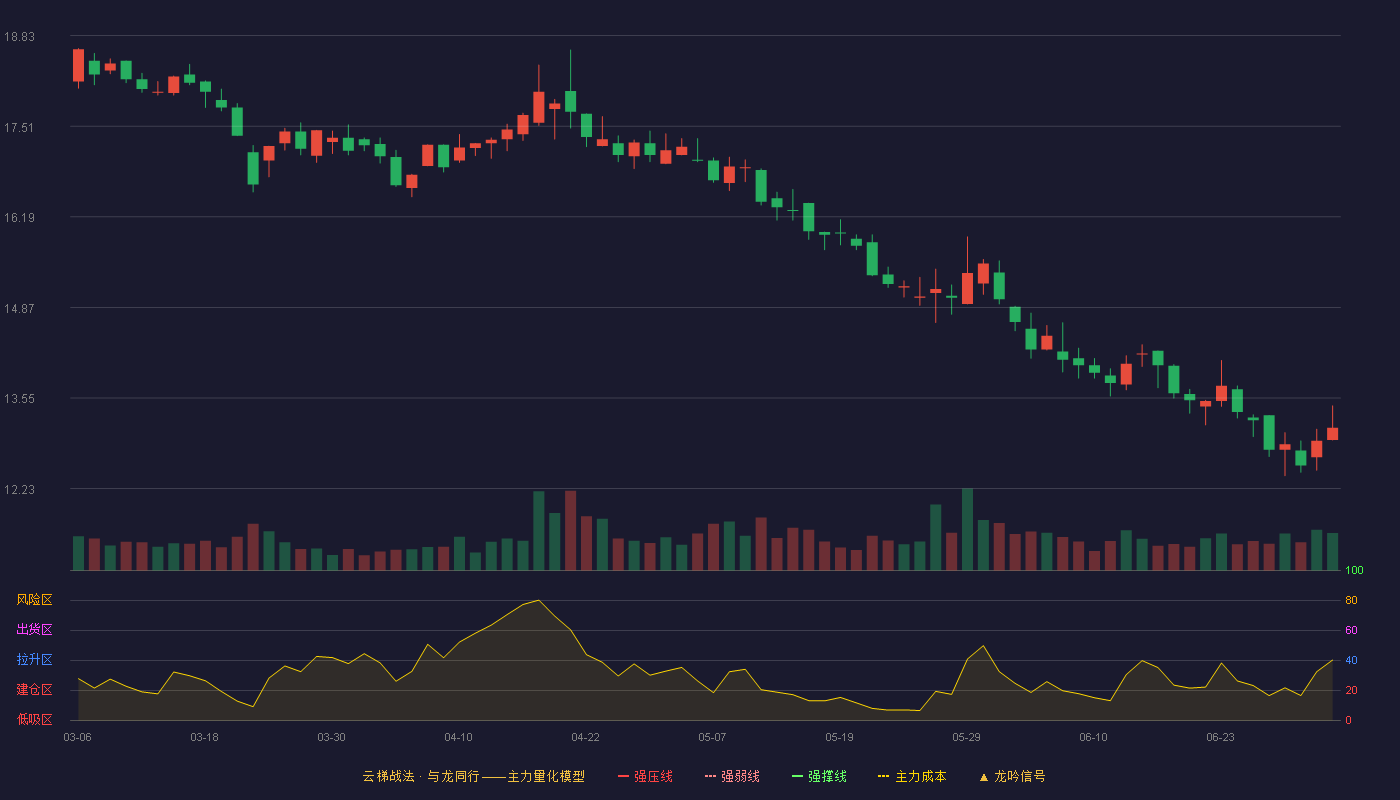Click the final red candlestick on the right

click(x=1332, y=433)
